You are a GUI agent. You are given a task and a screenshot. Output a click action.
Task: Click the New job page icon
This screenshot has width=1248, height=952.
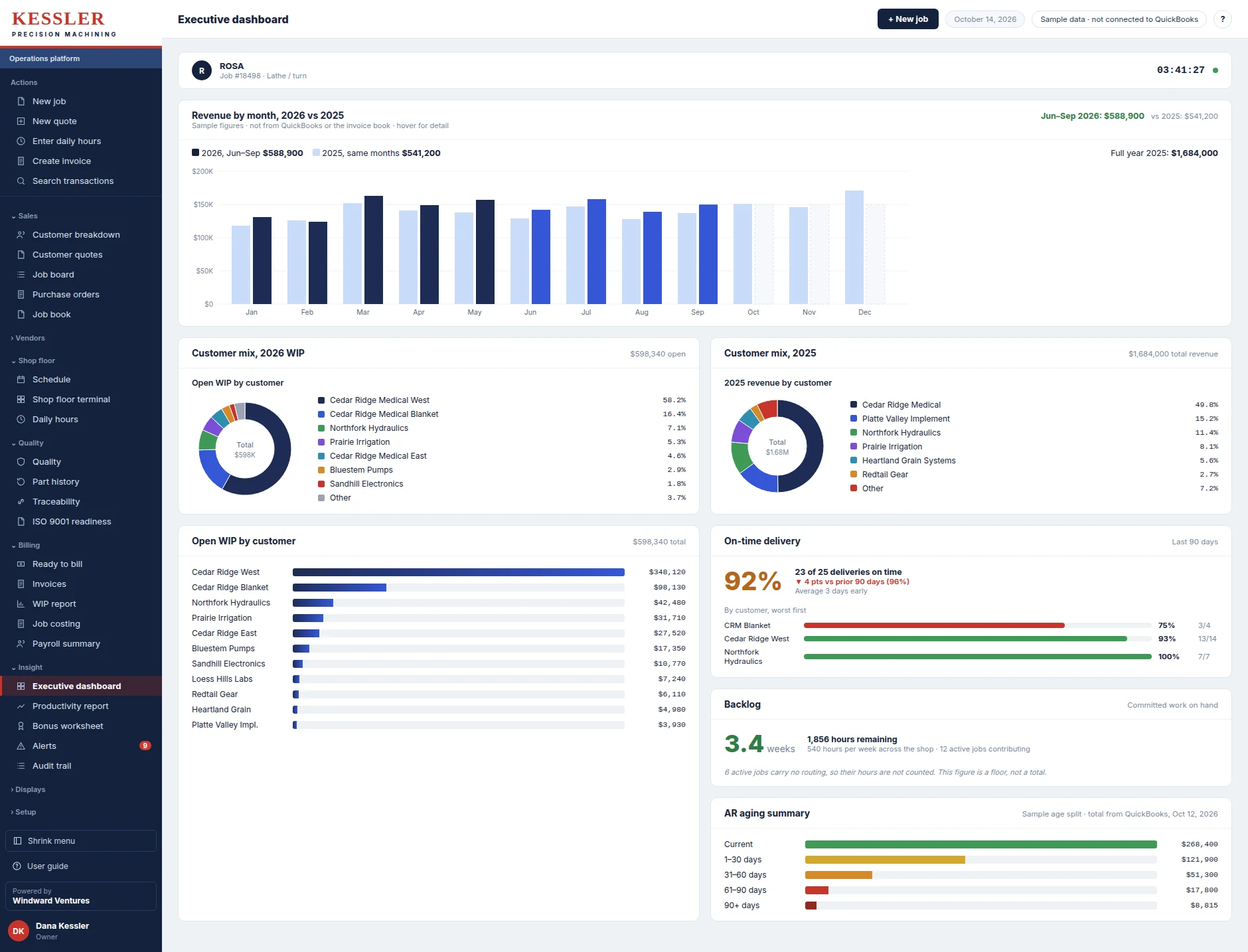tap(21, 102)
